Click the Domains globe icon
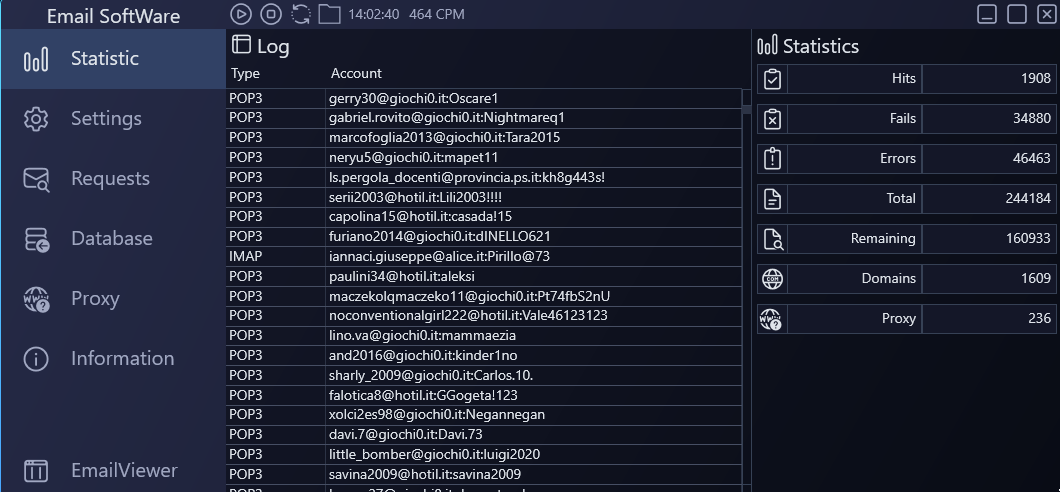Screen dimensions: 1060x492 click(x=772, y=279)
